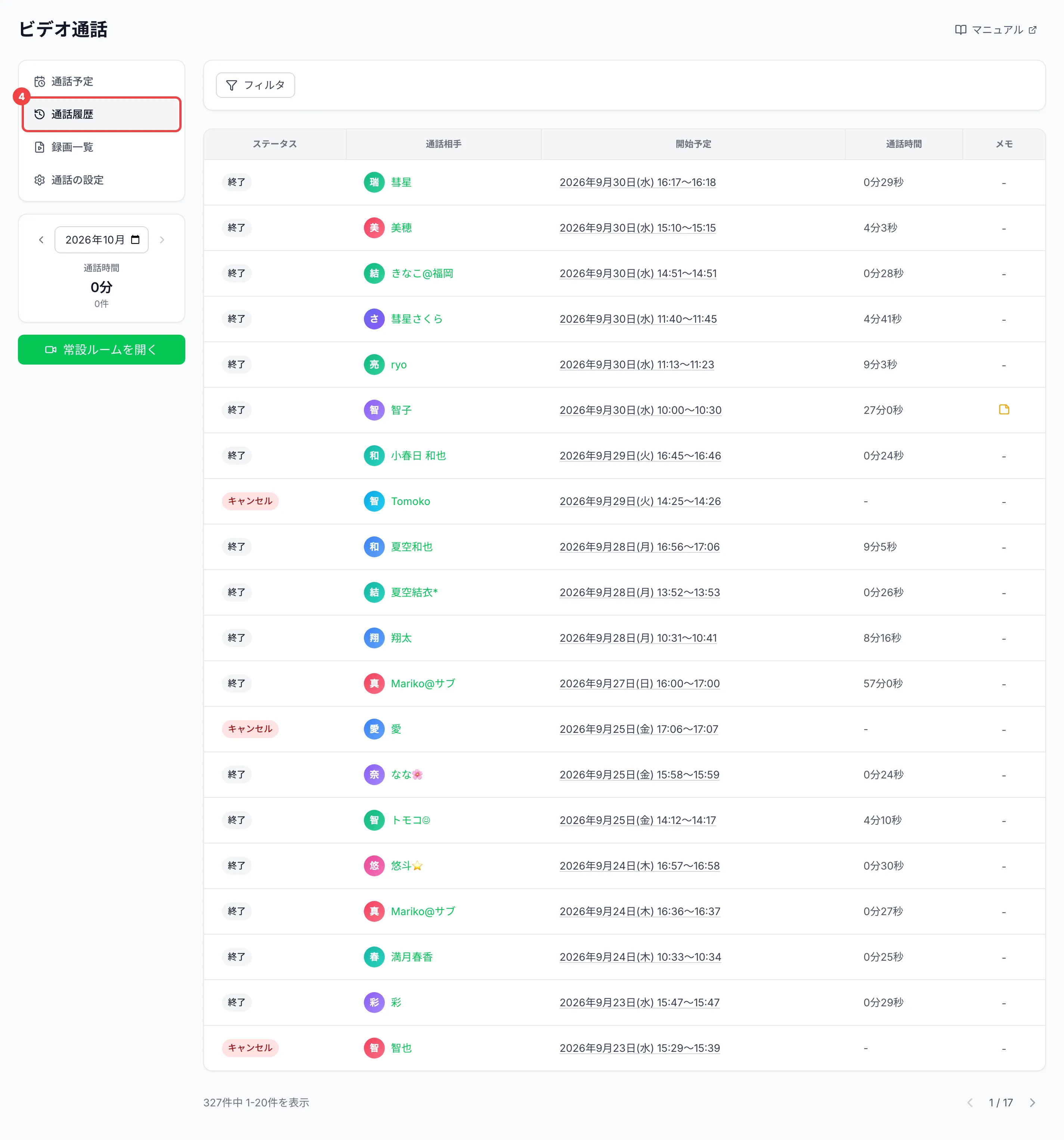Click the 開始予定 column header
Viewport: 1064px width, 1140px height.
[693, 144]
